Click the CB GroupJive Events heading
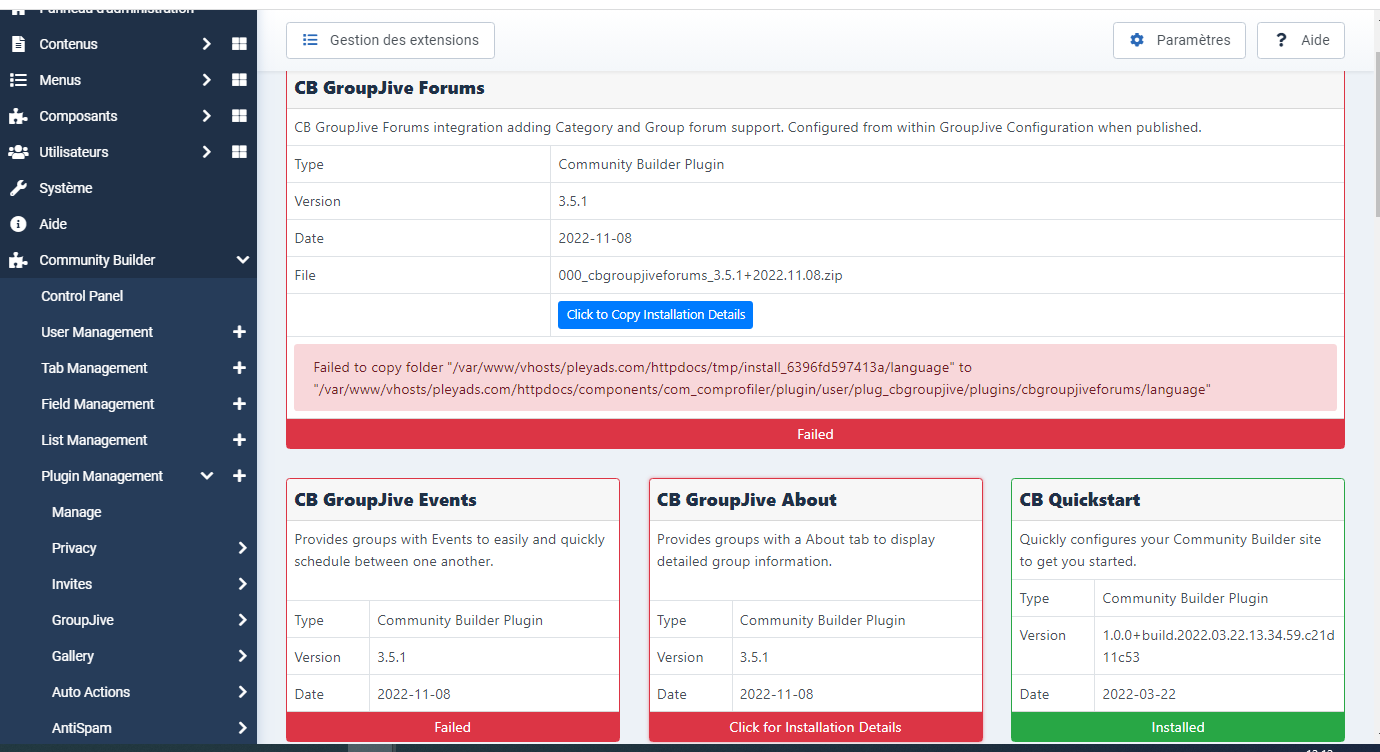This screenshot has width=1380, height=752. (x=385, y=500)
